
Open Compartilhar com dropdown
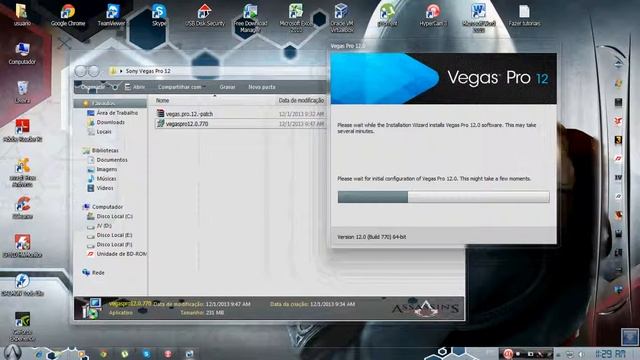[181, 87]
